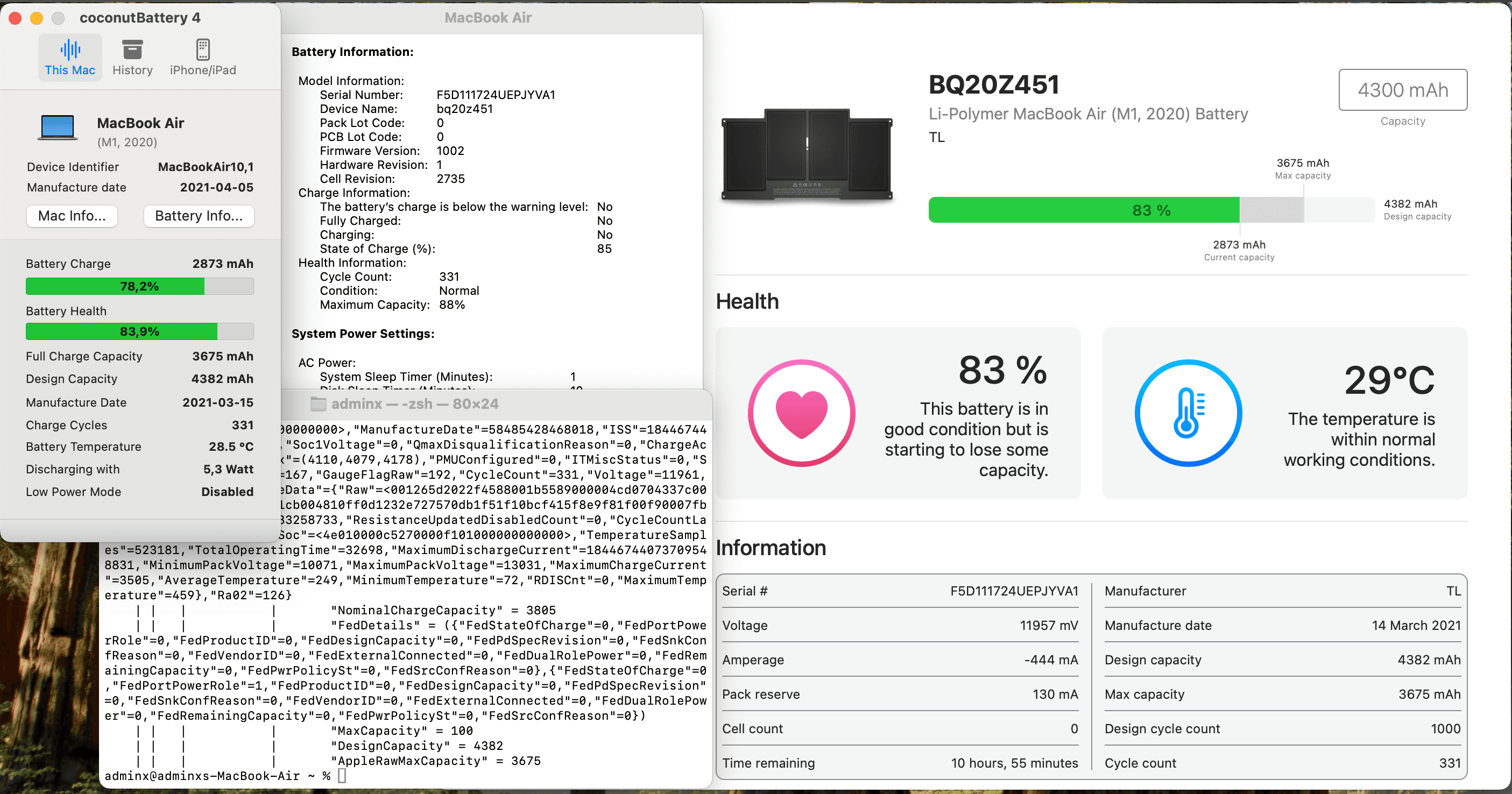Click the Charge Cycles 331 value
The height and width of the screenshot is (794, 1512).
(243, 425)
